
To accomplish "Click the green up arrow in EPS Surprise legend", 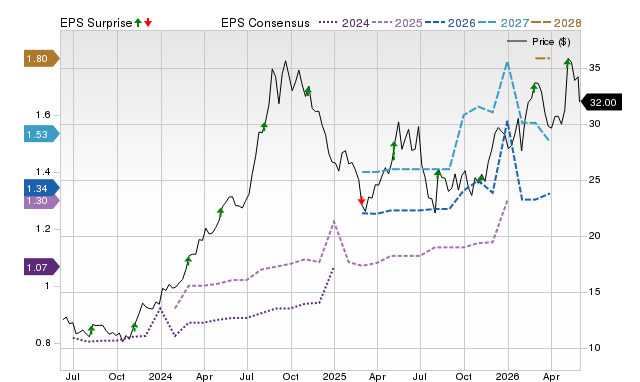I will (138, 23).
